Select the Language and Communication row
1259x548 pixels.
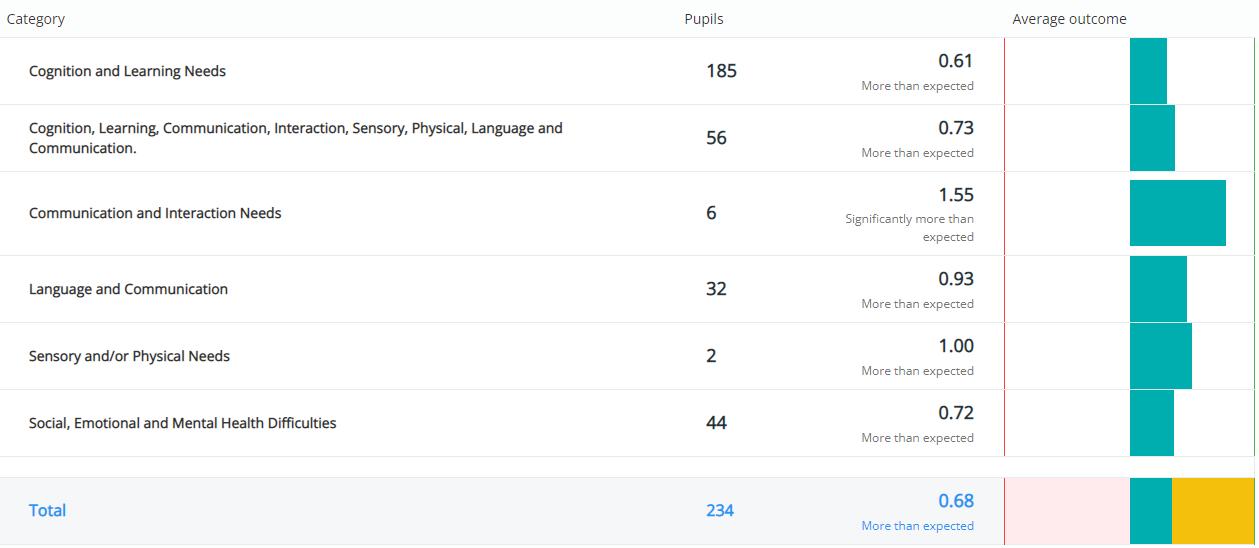(128, 289)
